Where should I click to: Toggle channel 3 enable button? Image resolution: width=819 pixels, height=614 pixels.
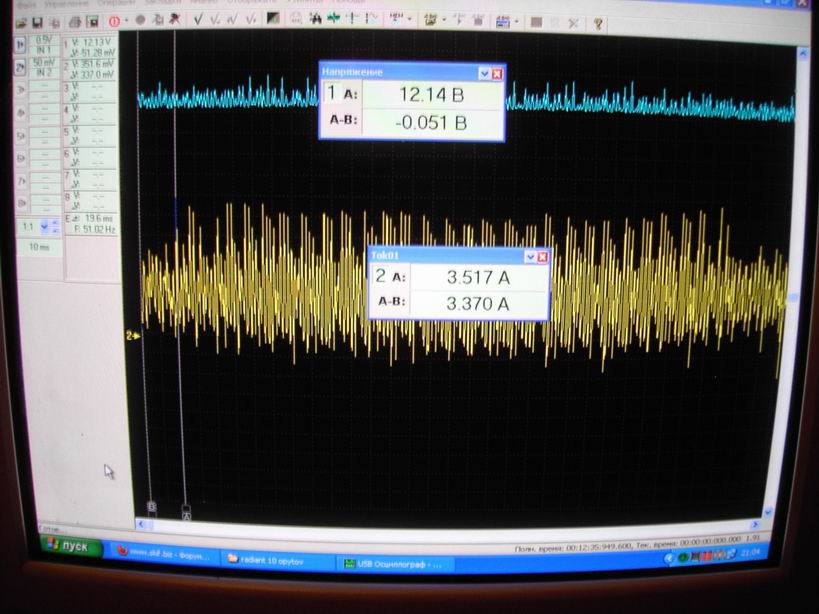19,89
